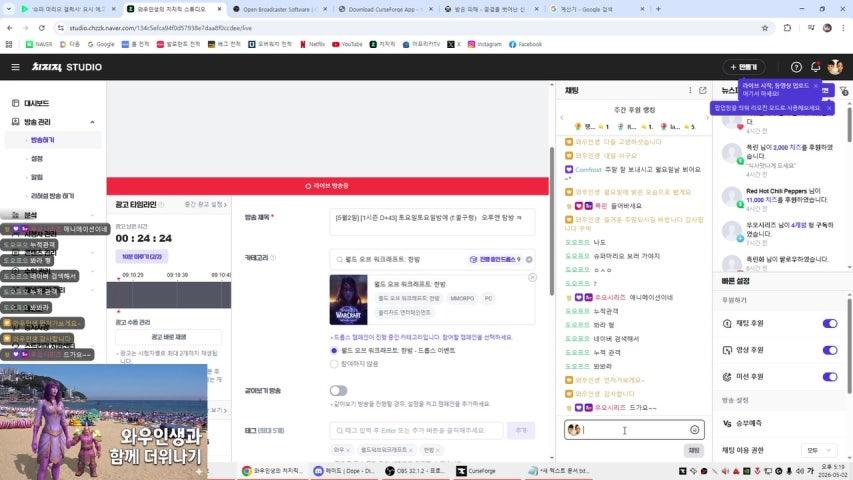Open the 채팅 이용 권한 dropdown
The height and width of the screenshot is (480, 853).
pos(819,450)
